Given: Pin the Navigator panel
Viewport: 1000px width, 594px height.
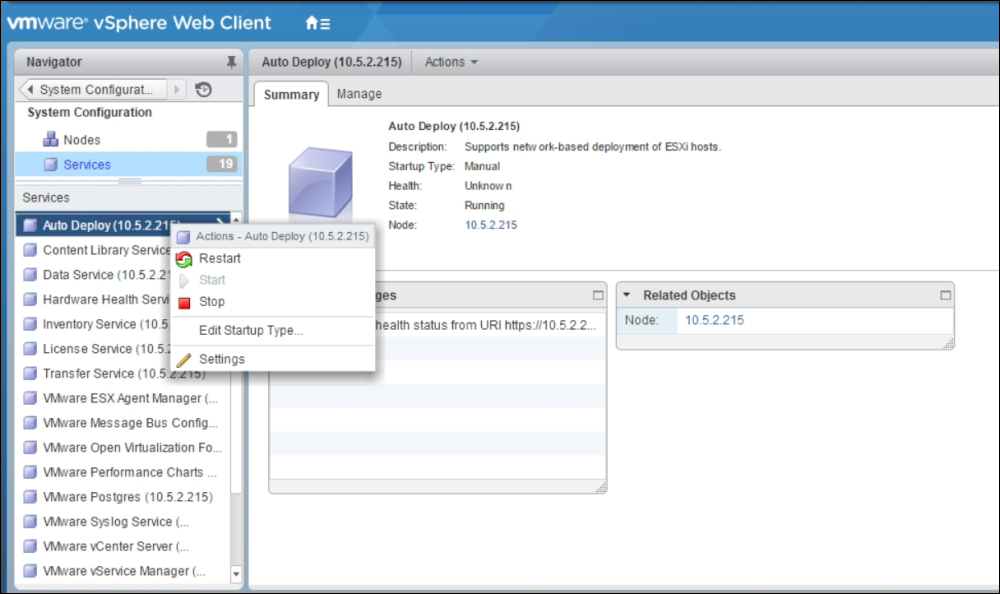Looking at the screenshot, I should [231, 62].
